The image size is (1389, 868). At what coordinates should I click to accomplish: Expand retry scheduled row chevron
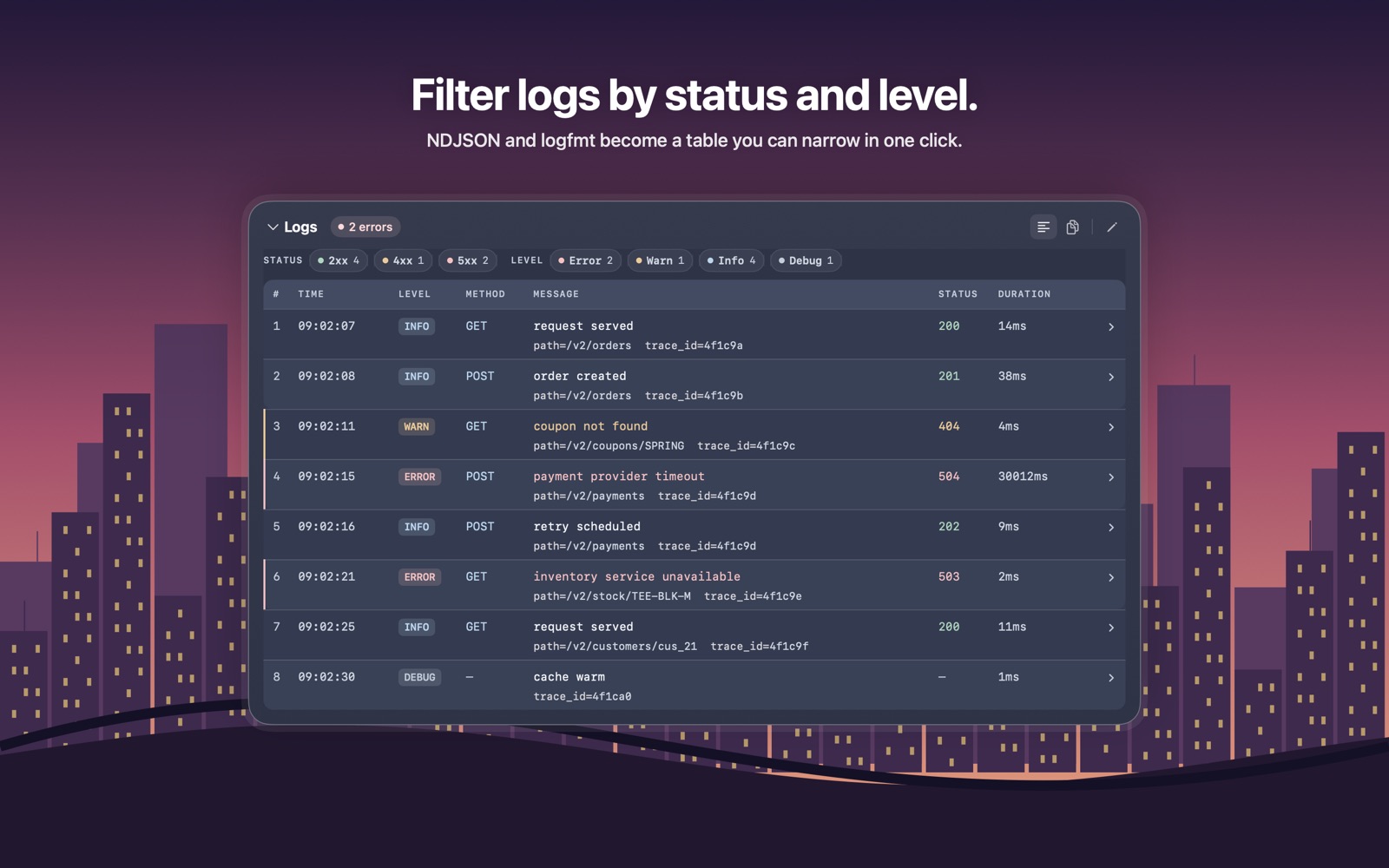pos(1111,528)
